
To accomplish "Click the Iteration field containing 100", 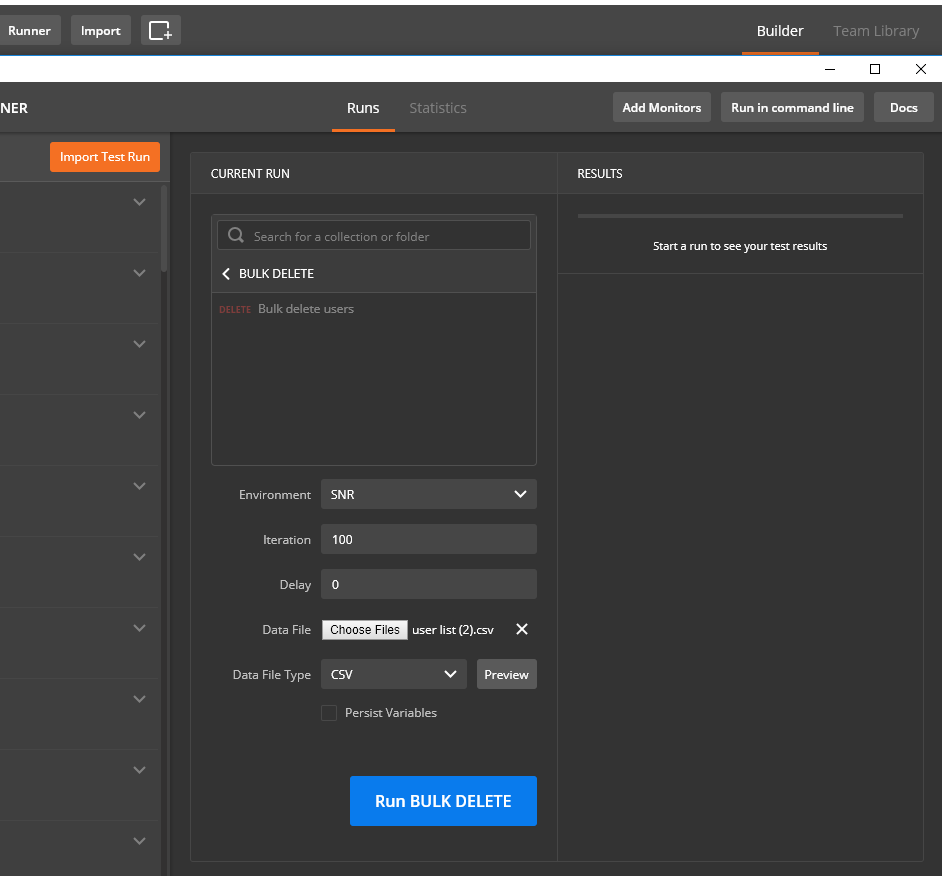I will click(428, 539).
